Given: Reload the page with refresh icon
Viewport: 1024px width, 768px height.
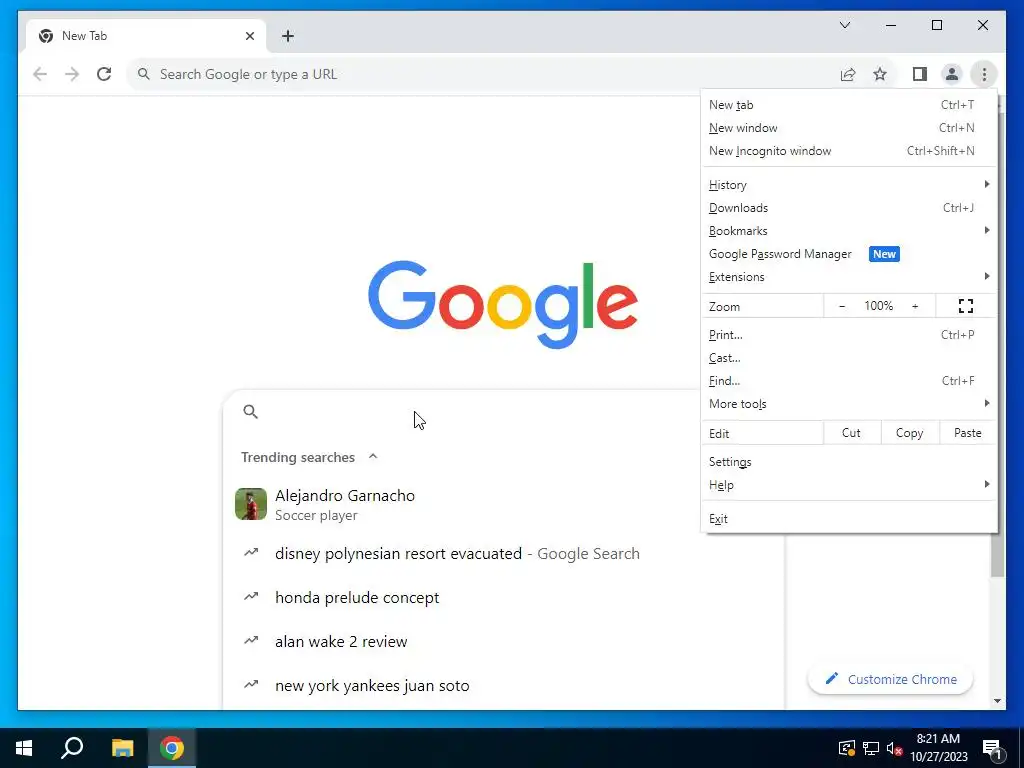Looking at the screenshot, I should pos(104,74).
